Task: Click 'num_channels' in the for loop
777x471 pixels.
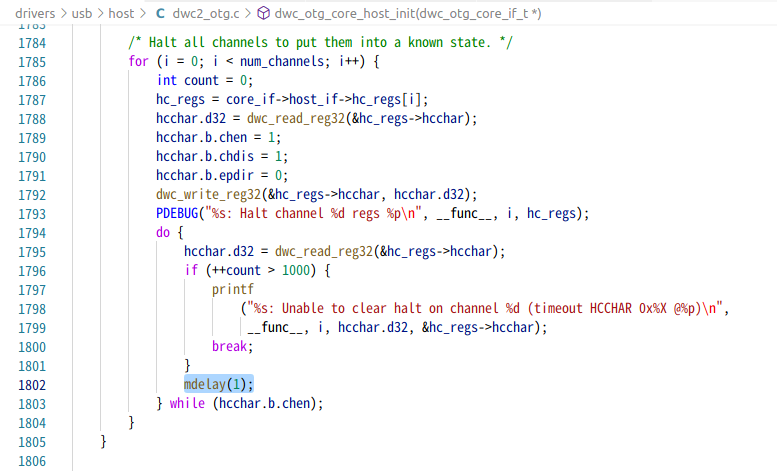Action: (x=282, y=61)
